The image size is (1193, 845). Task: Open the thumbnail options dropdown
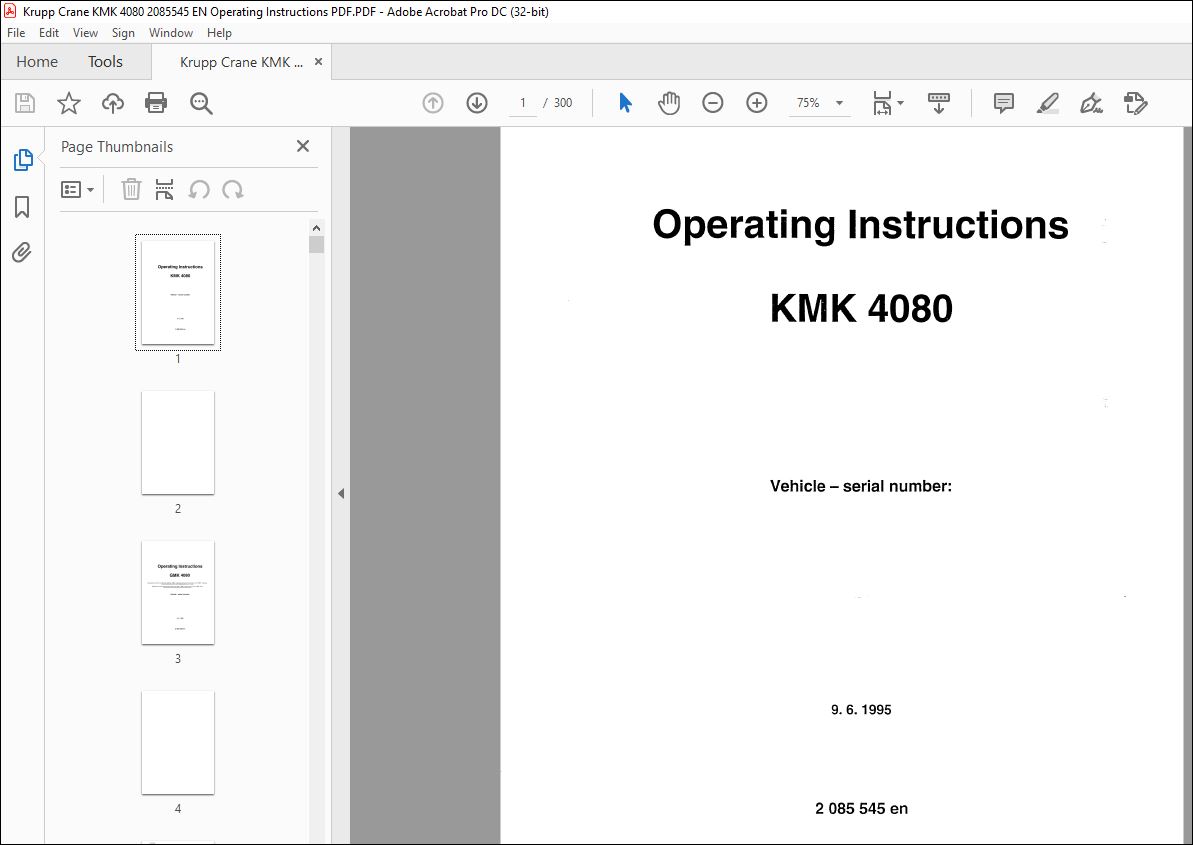pos(78,189)
